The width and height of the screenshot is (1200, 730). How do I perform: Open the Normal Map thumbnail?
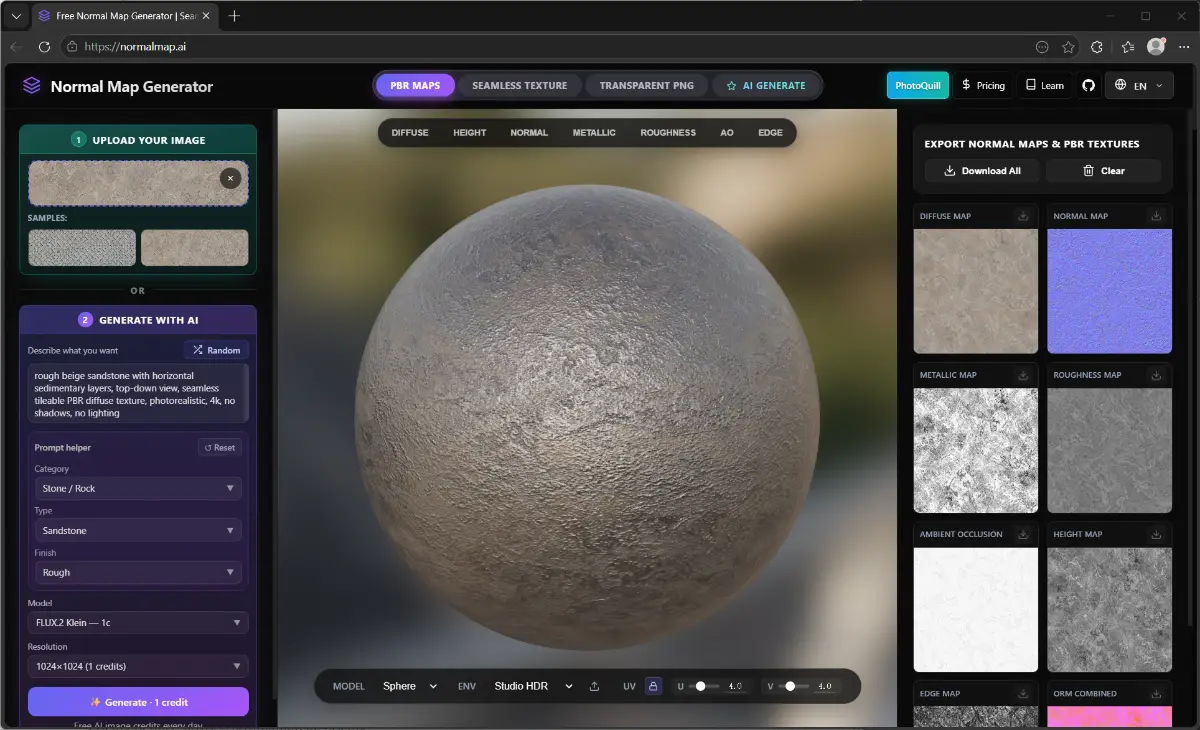(1109, 291)
